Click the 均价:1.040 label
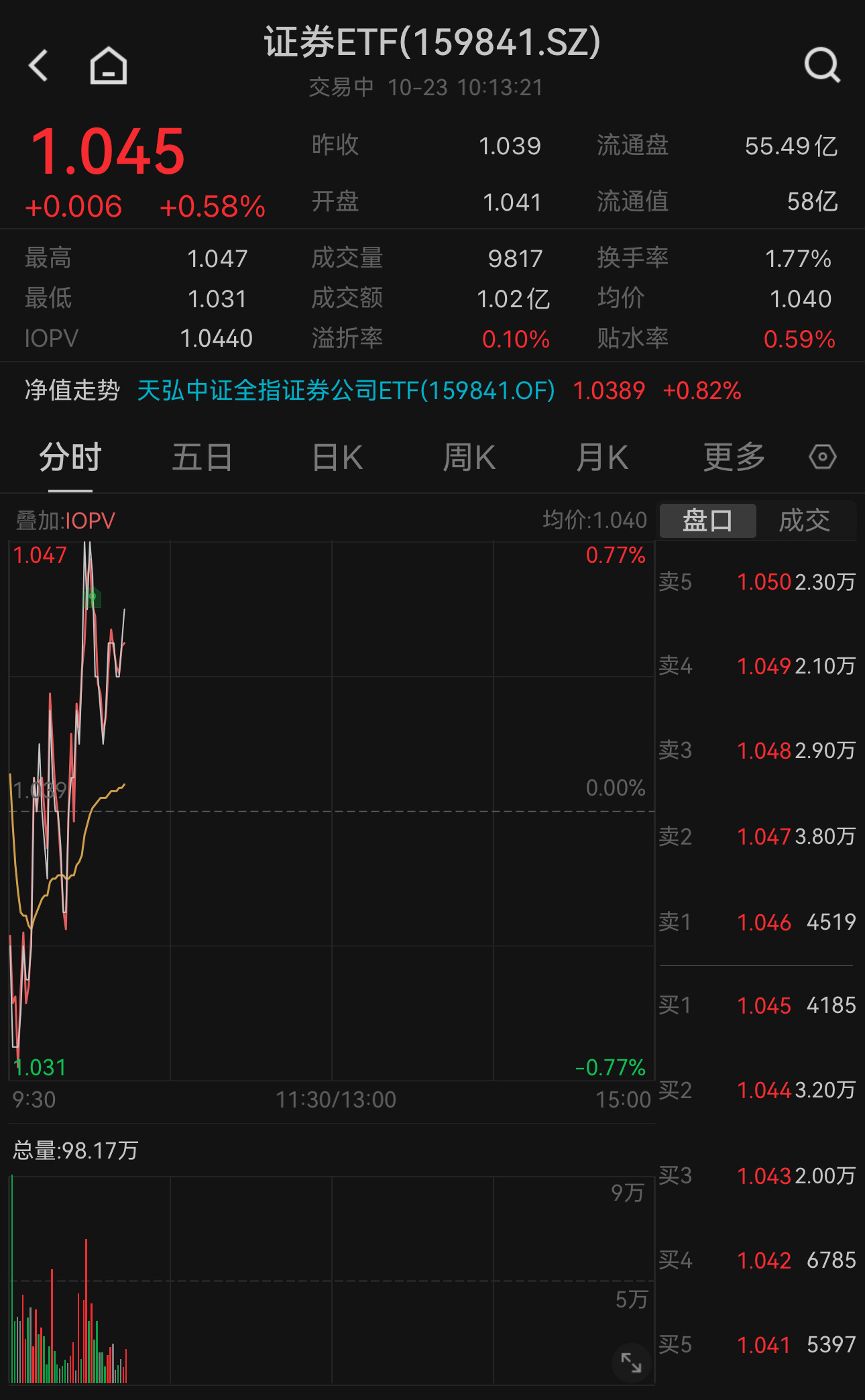This screenshot has height=1400, width=865. [595, 520]
